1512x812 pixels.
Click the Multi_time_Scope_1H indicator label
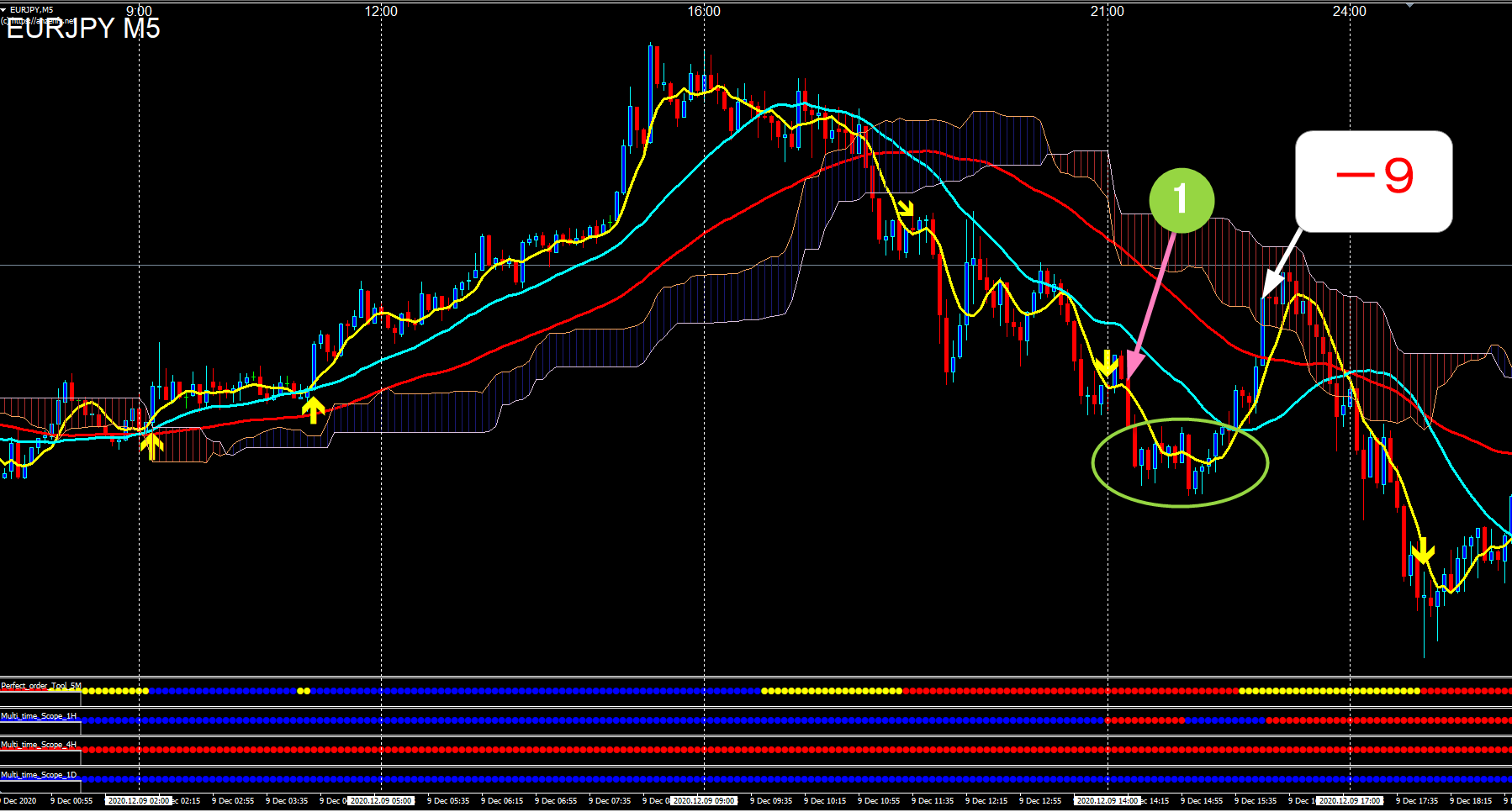coord(39,716)
